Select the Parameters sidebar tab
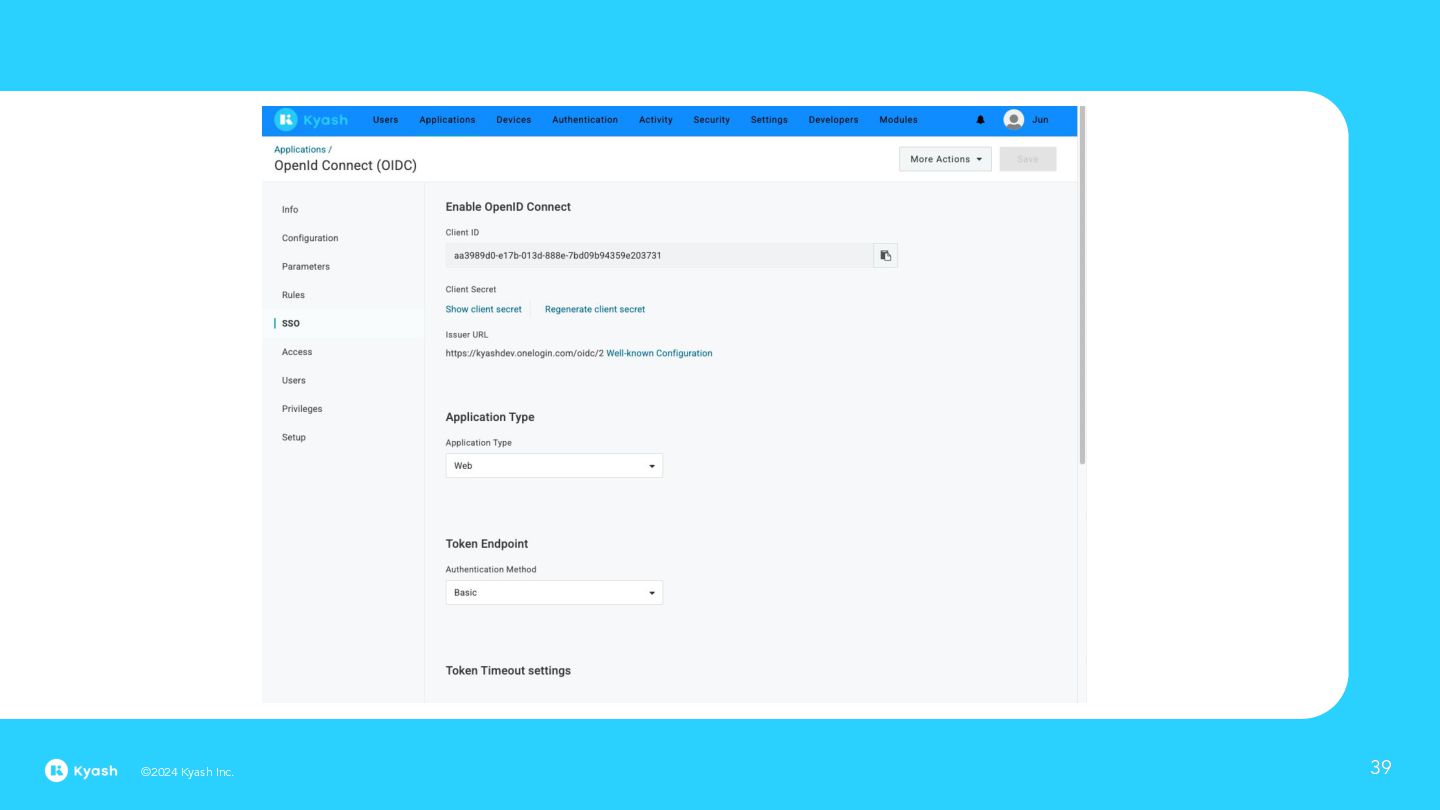Image resolution: width=1440 pixels, height=810 pixels. (x=306, y=267)
